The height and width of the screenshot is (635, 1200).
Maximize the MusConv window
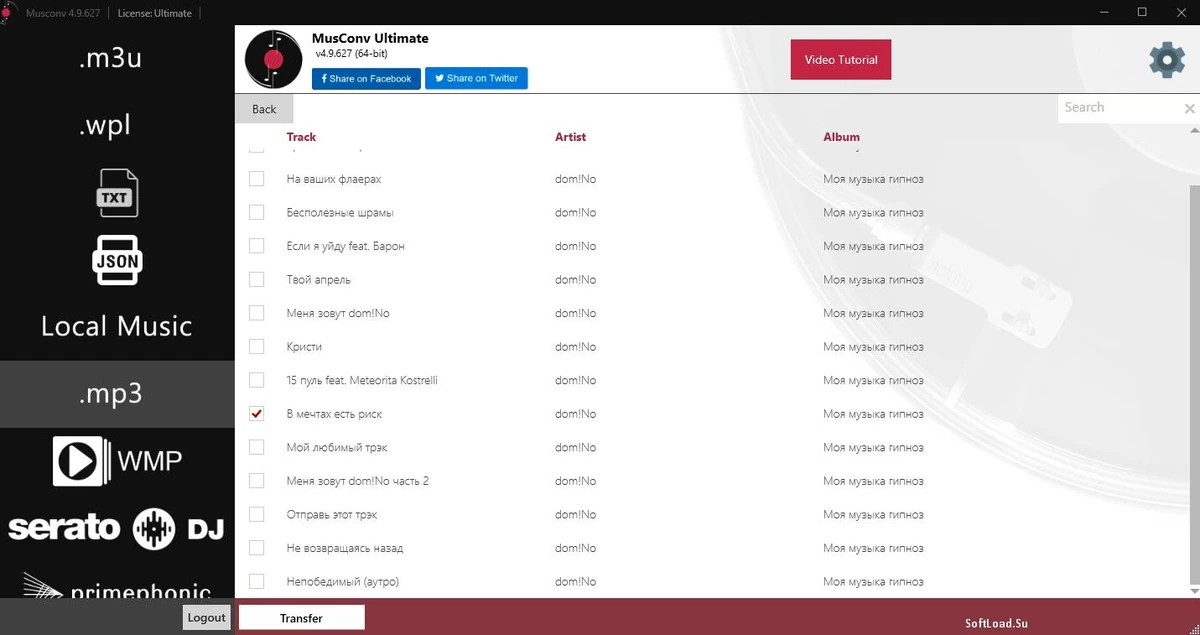point(1142,12)
